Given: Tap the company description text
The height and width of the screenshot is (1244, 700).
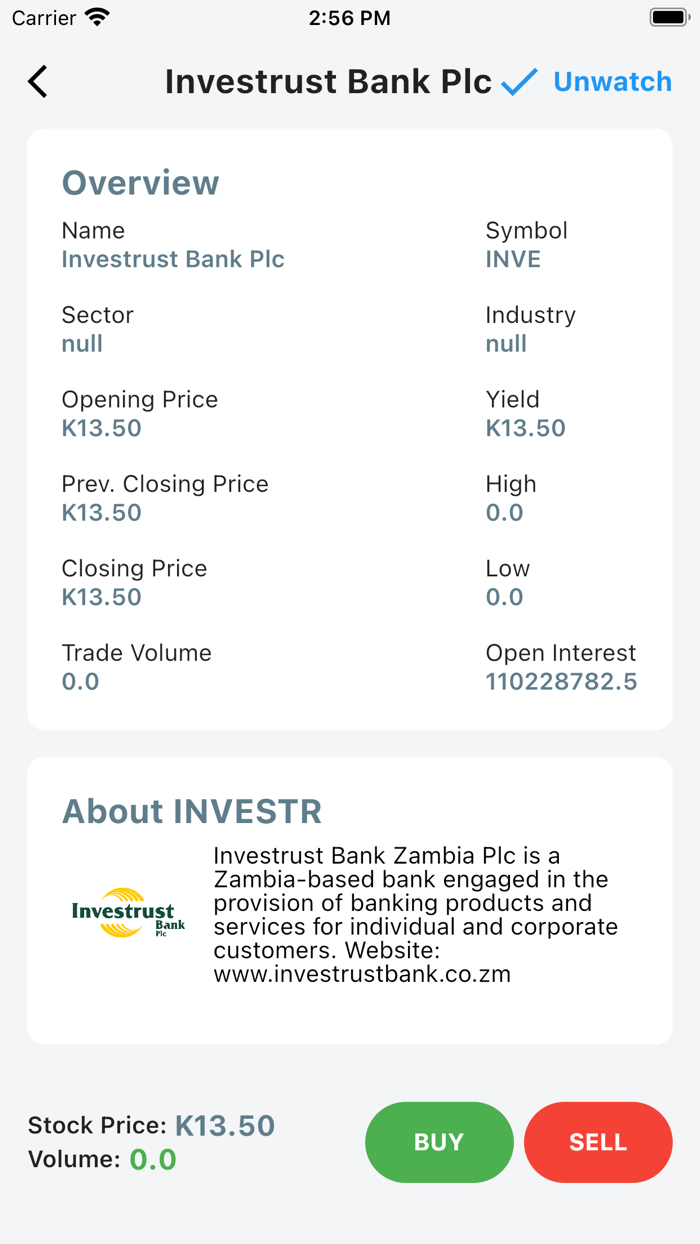Looking at the screenshot, I should tap(415, 915).
